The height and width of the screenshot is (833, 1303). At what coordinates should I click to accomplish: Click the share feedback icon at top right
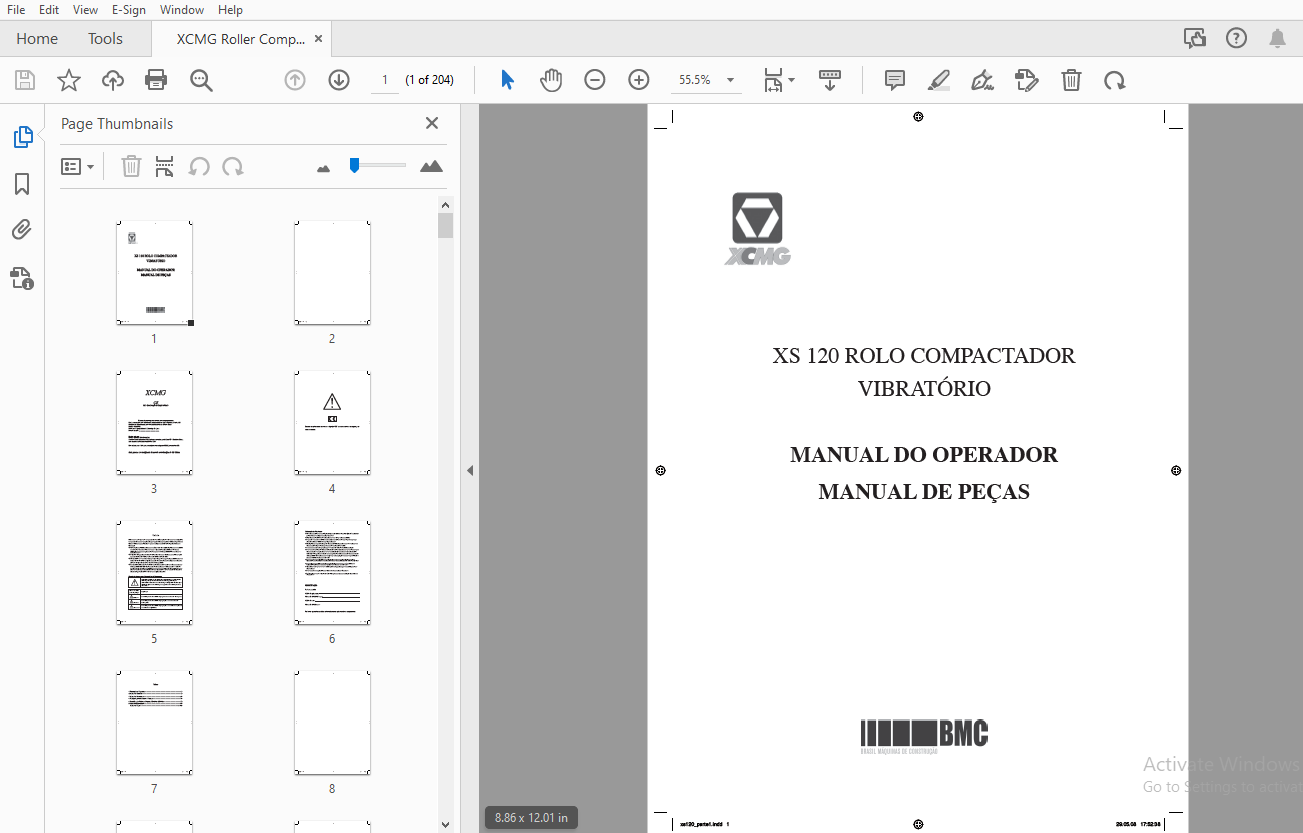1194,39
